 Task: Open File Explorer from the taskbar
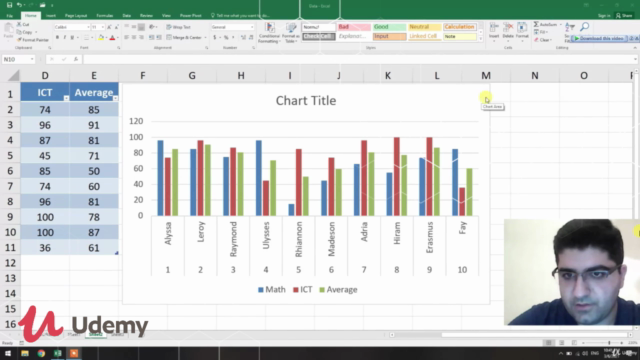coord(25,353)
